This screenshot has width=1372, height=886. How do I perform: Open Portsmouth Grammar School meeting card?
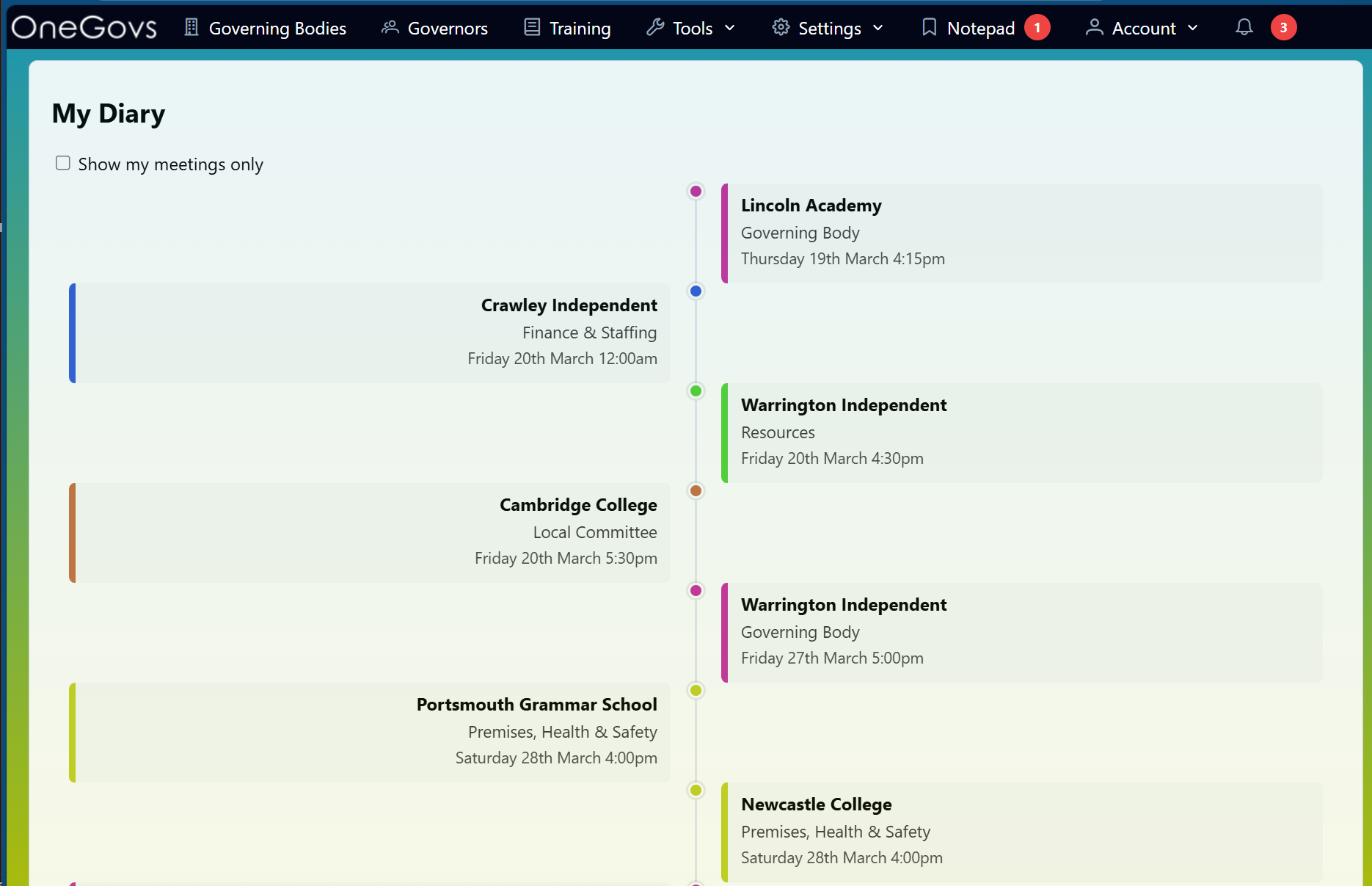pyautogui.click(x=370, y=733)
